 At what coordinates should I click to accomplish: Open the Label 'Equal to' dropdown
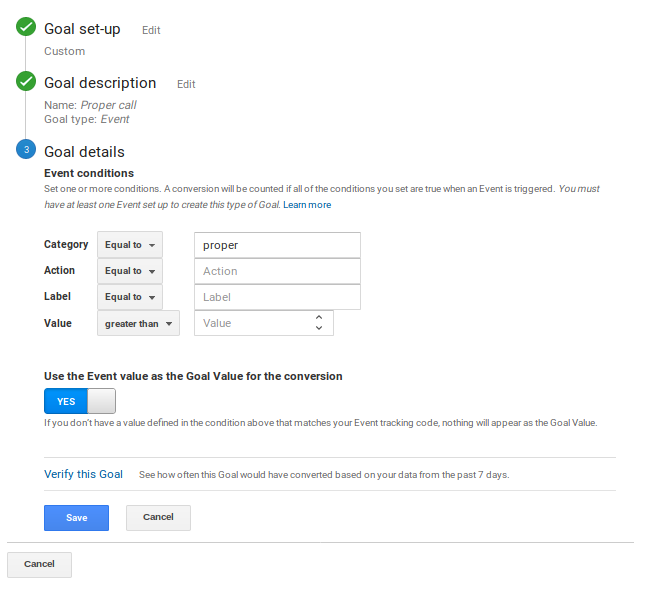point(130,297)
